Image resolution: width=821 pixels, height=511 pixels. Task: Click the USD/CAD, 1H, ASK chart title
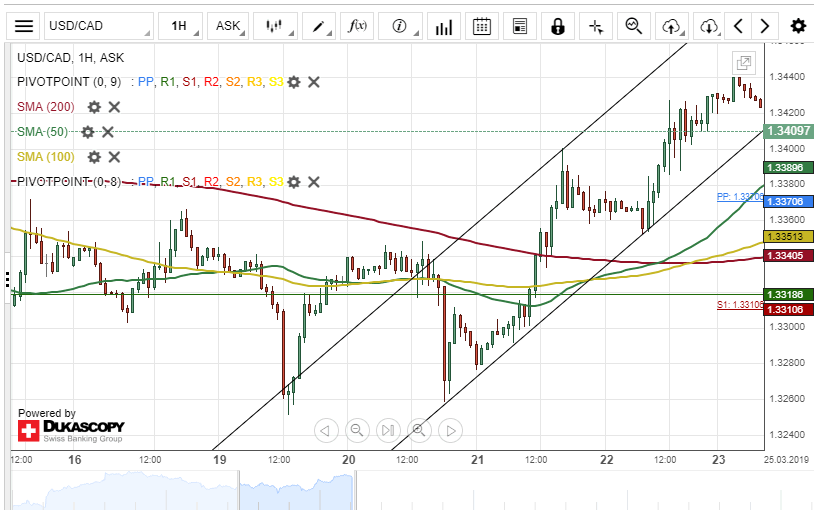click(70, 58)
